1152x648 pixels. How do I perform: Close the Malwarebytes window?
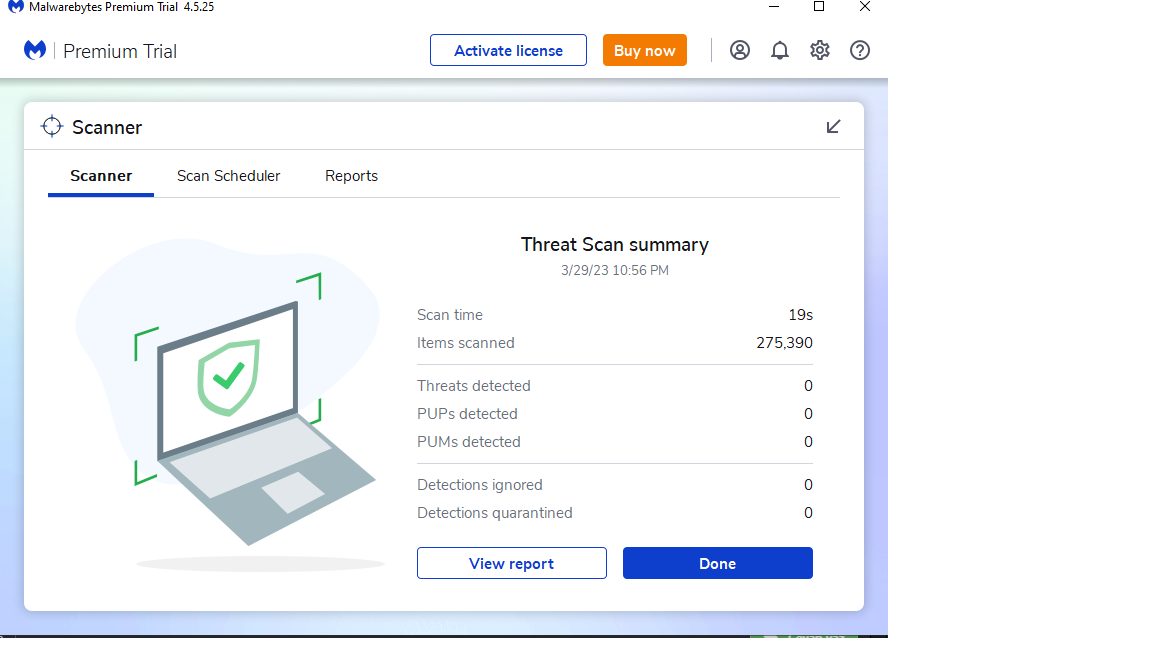click(865, 7)
